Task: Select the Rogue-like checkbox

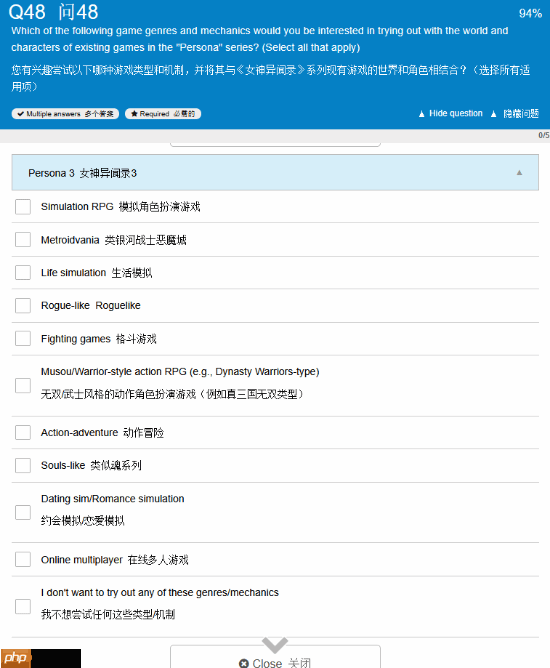Action: point(23,305)
